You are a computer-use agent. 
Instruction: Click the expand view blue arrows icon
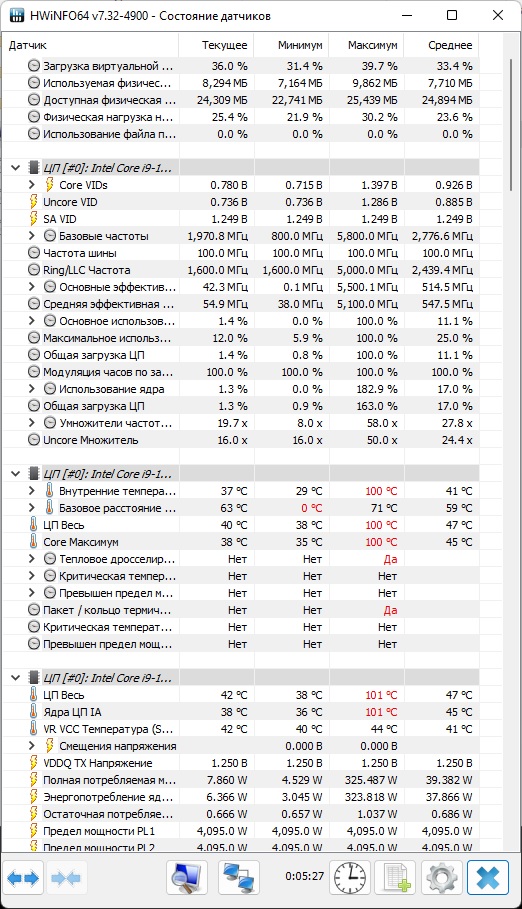point(24,878)
